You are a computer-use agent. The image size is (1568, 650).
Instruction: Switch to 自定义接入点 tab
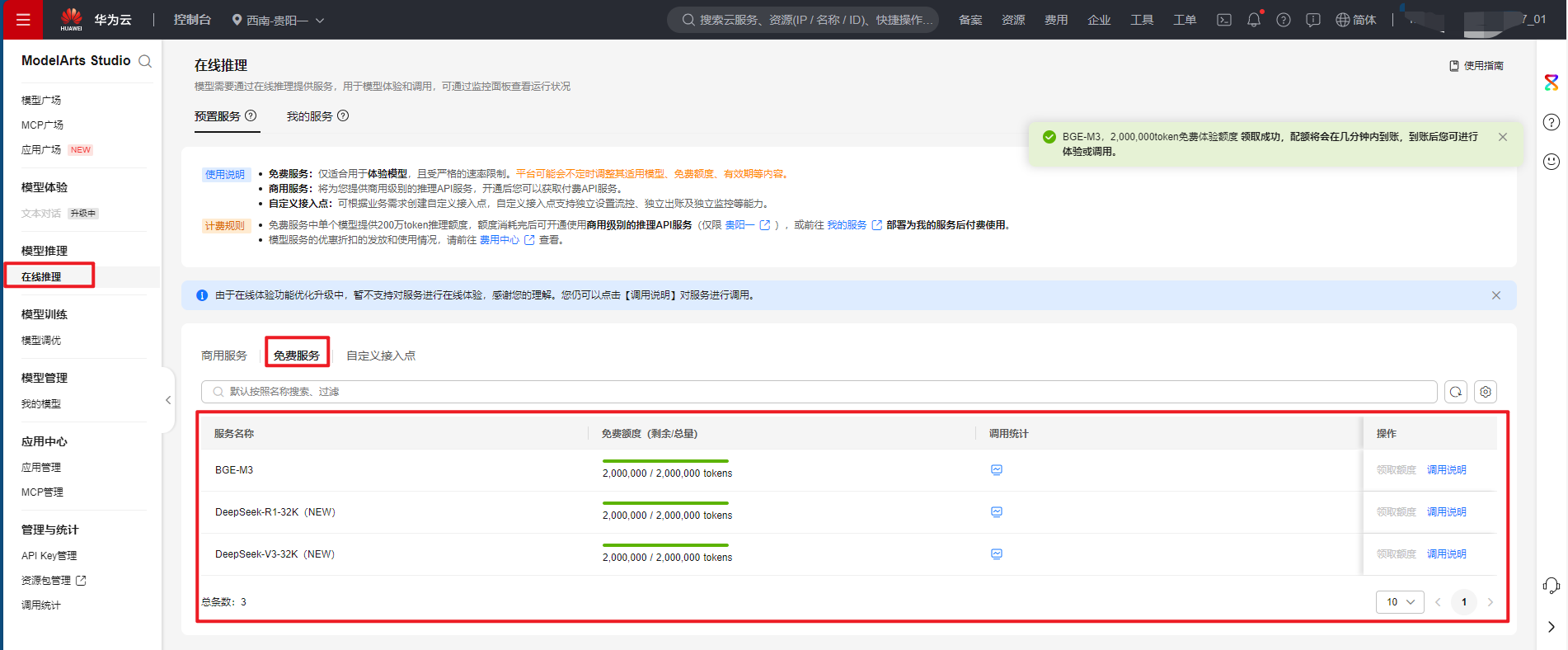(x=381, y=356)
